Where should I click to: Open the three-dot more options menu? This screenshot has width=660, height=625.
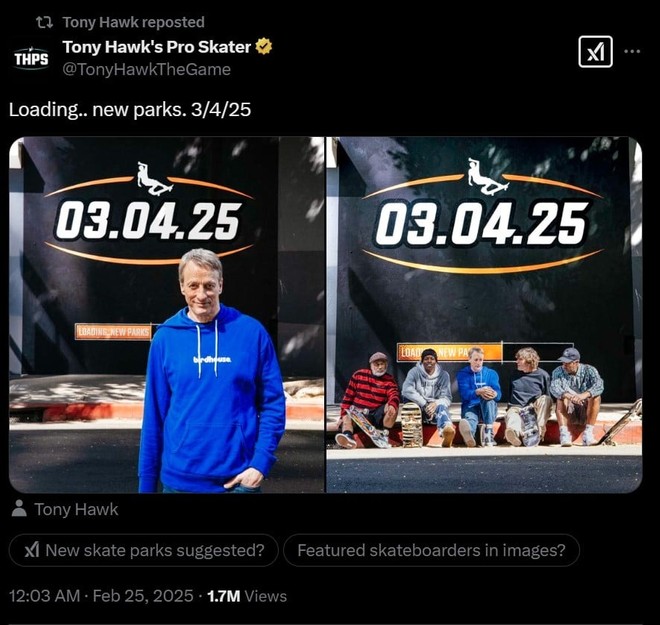632,51
